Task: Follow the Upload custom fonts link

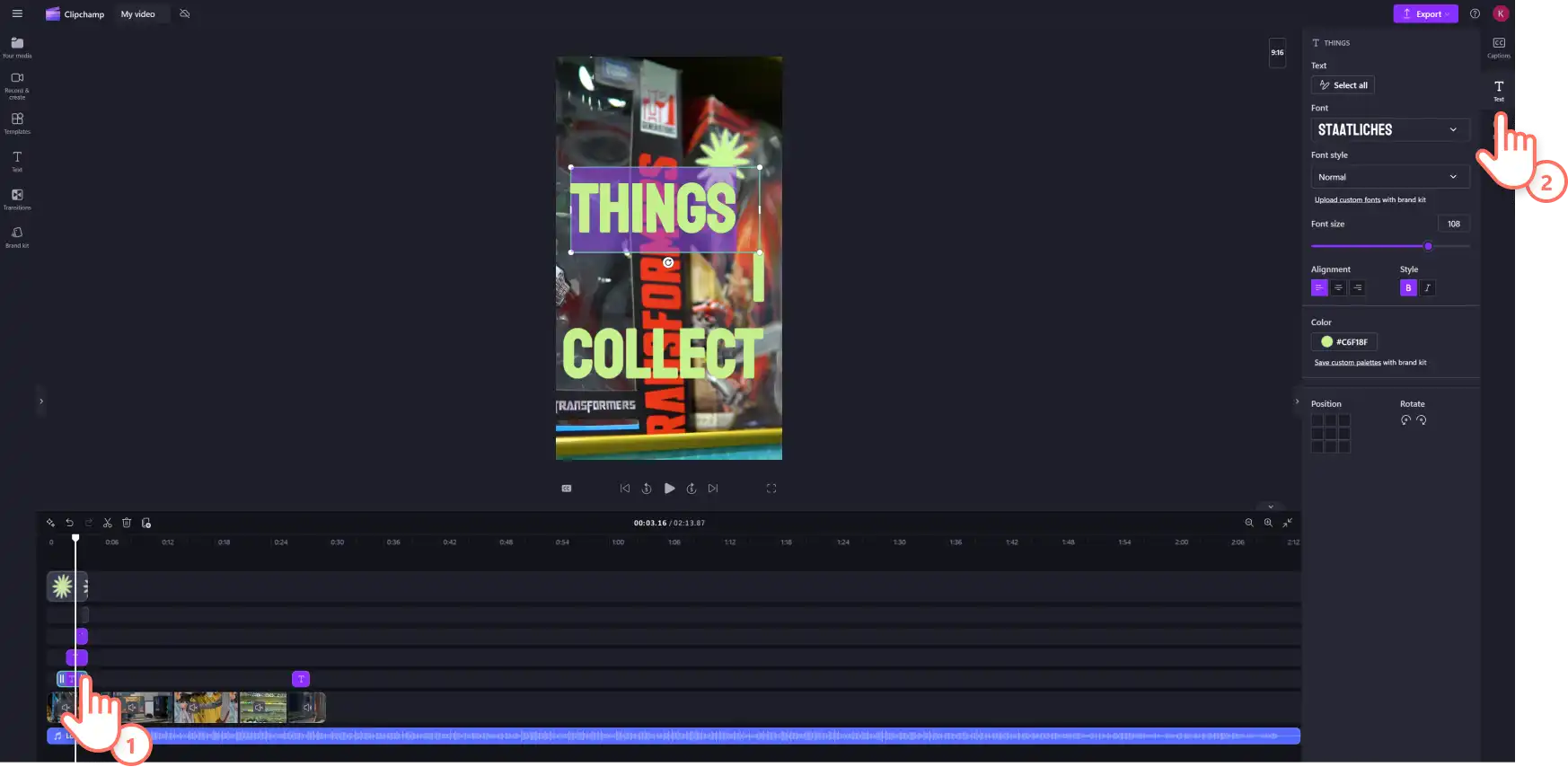Action: tap(1347, 199)
